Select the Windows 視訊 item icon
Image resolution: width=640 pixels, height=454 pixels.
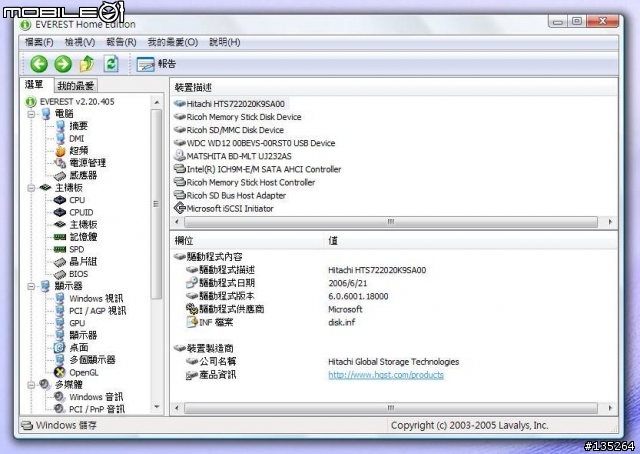[x=60, y=298]
